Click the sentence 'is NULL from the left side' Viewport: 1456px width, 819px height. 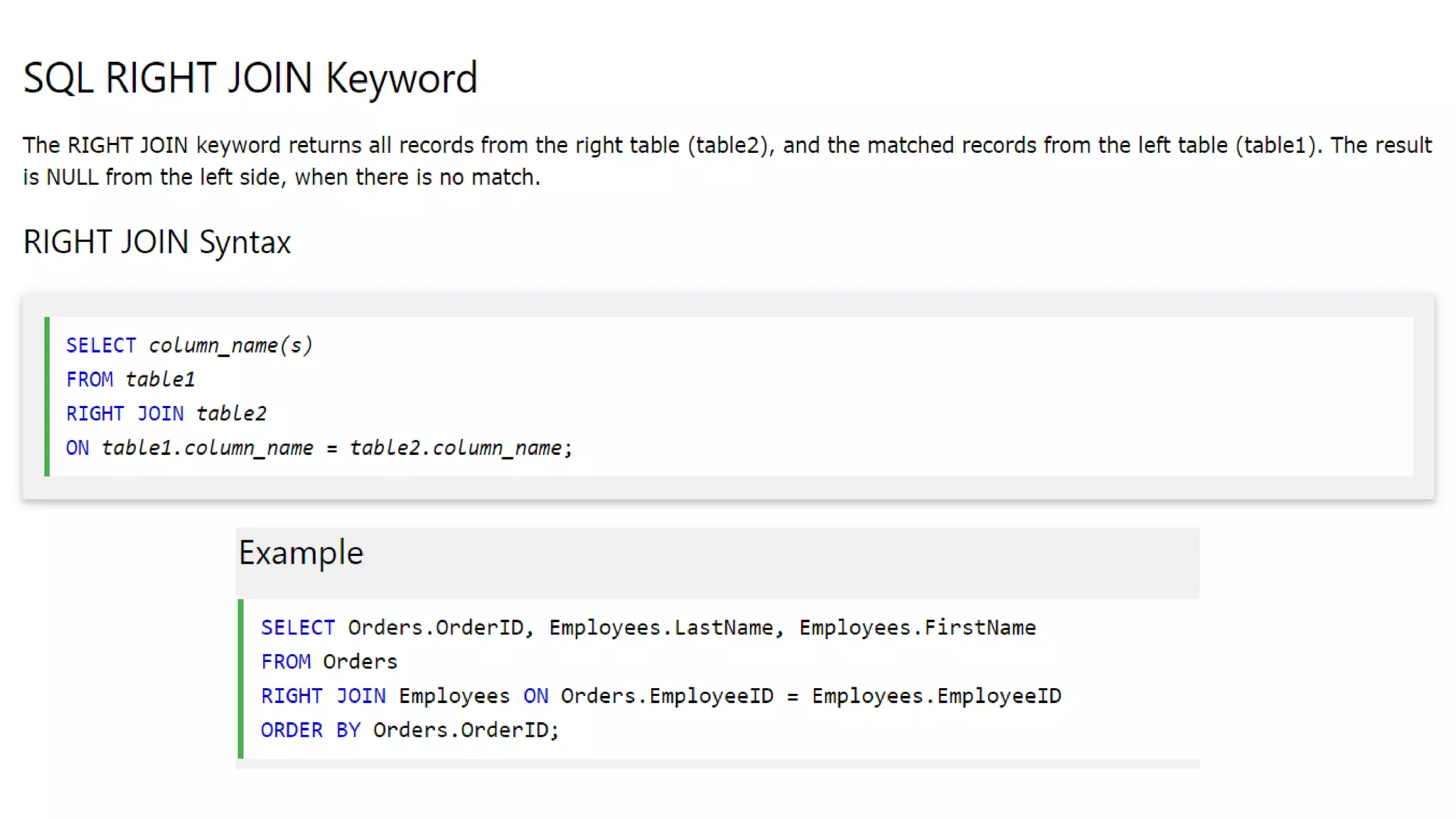pos(282,177)
